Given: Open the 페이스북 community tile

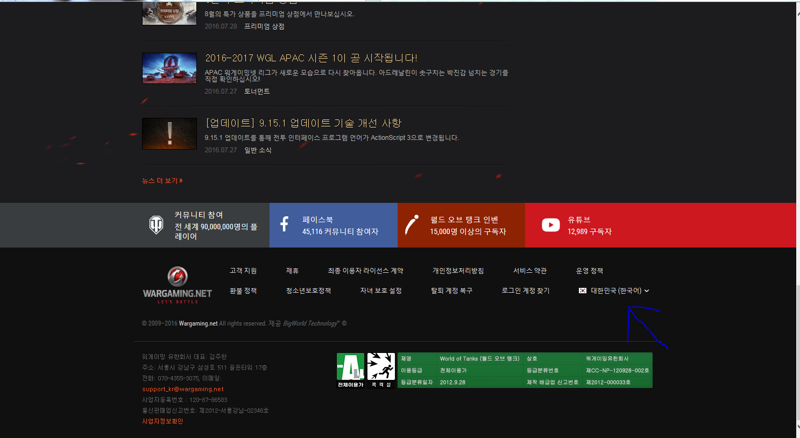Looking at the screenshot, I should click(333, 225).
